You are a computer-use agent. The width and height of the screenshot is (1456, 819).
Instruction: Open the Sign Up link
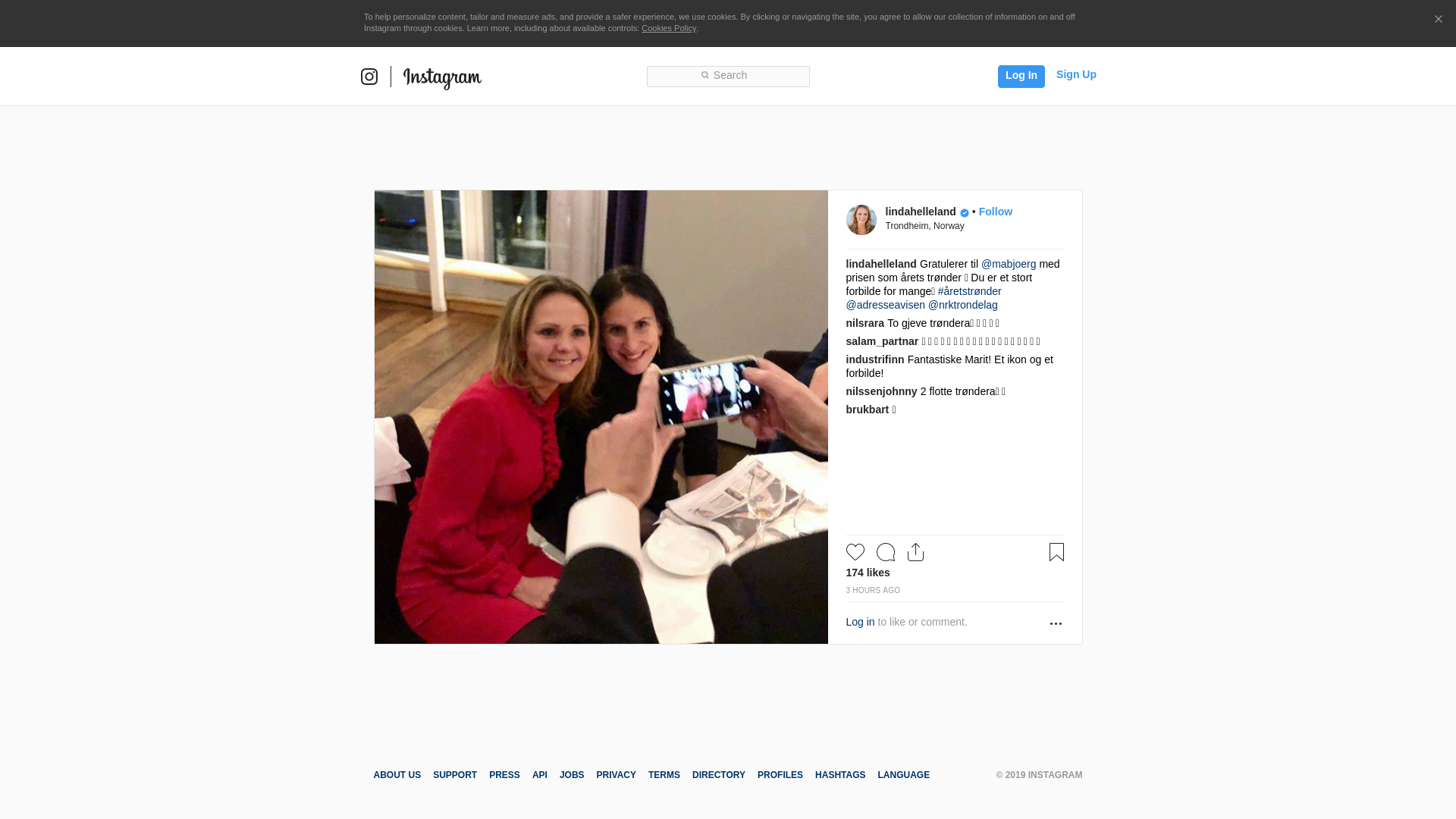[x=1076, y=74]
